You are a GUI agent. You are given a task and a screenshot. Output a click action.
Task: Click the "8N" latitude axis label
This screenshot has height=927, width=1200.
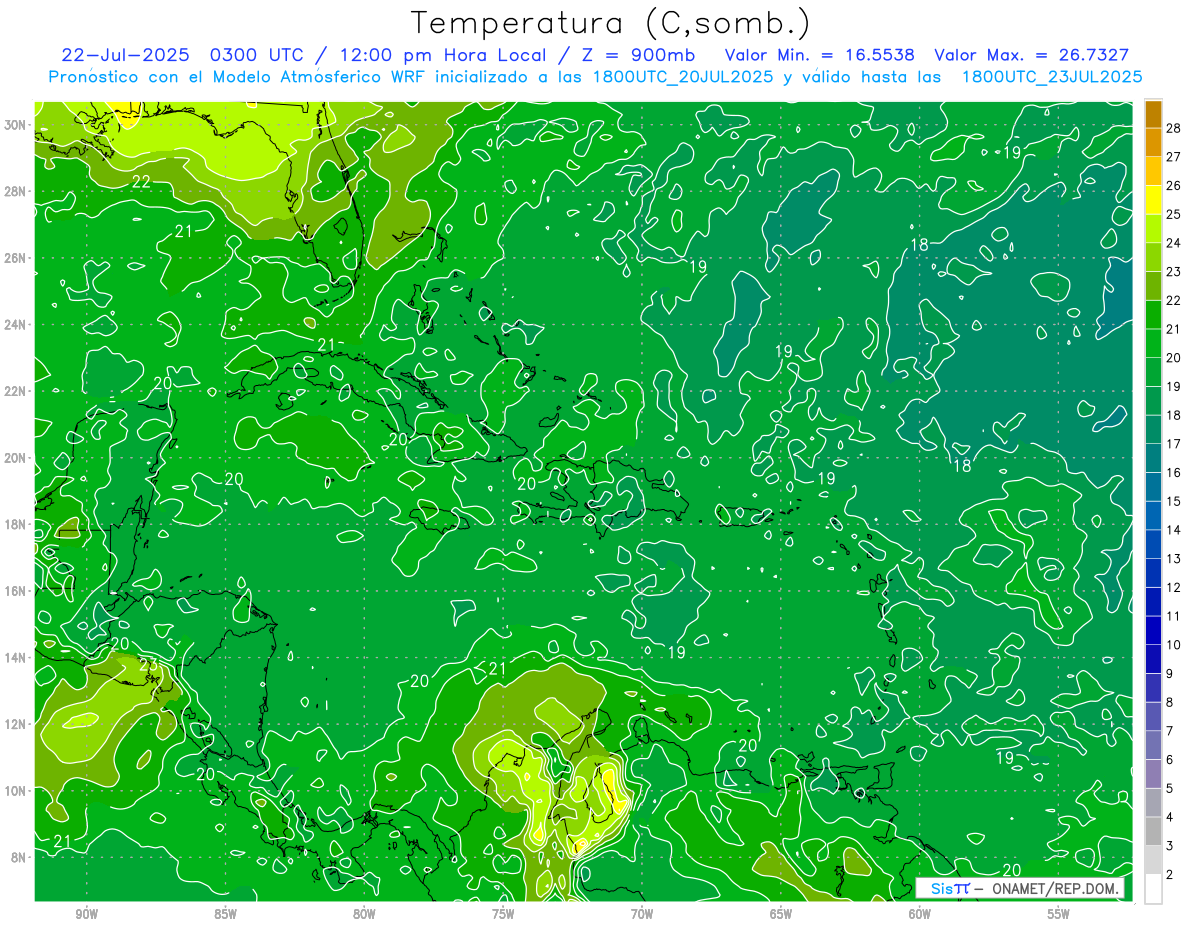pos(19,857)
